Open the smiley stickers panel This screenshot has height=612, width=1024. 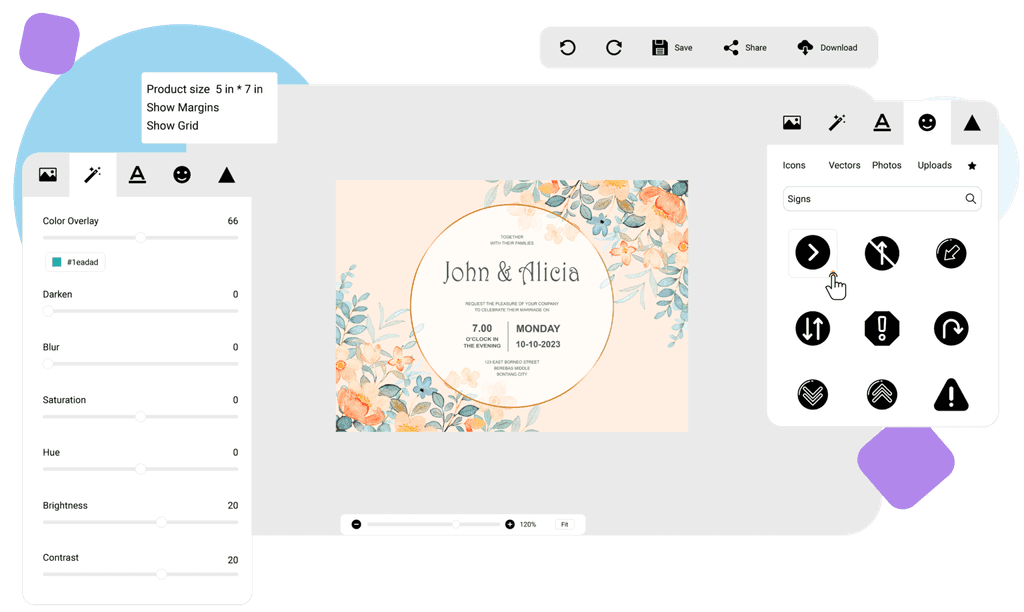[926, 121]
